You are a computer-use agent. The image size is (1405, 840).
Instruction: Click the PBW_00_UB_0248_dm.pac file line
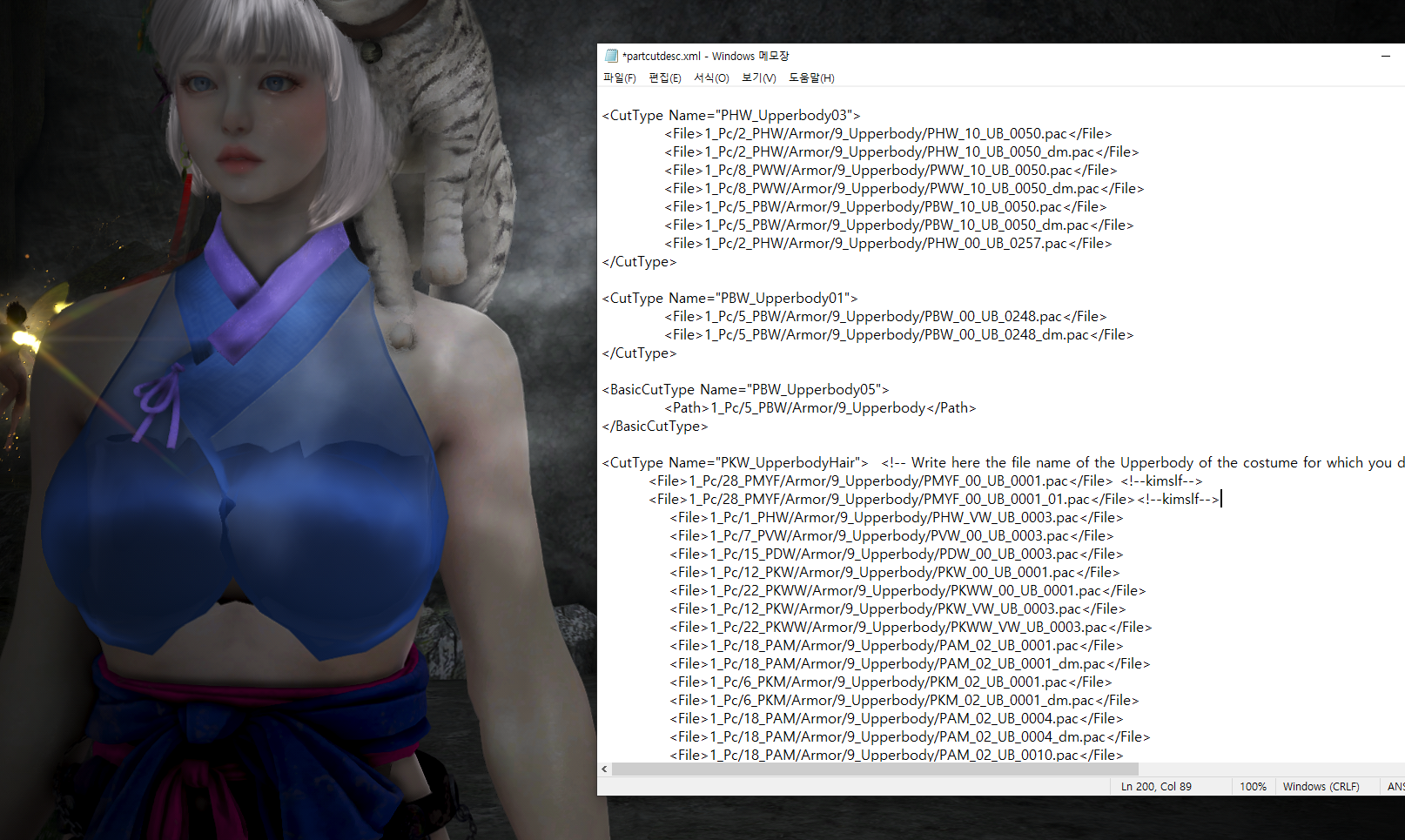click(898, 334)
